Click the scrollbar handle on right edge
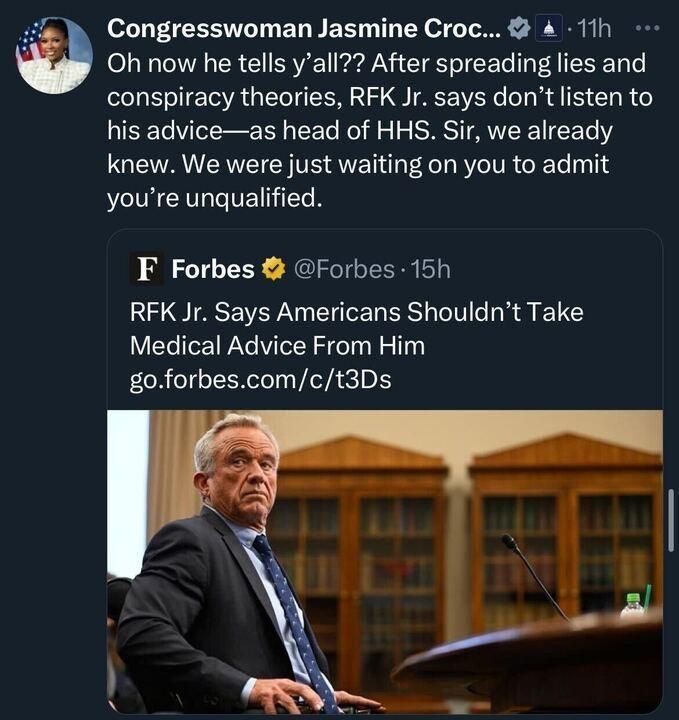Screen dimensions: 679x720 tap(672, 520)
